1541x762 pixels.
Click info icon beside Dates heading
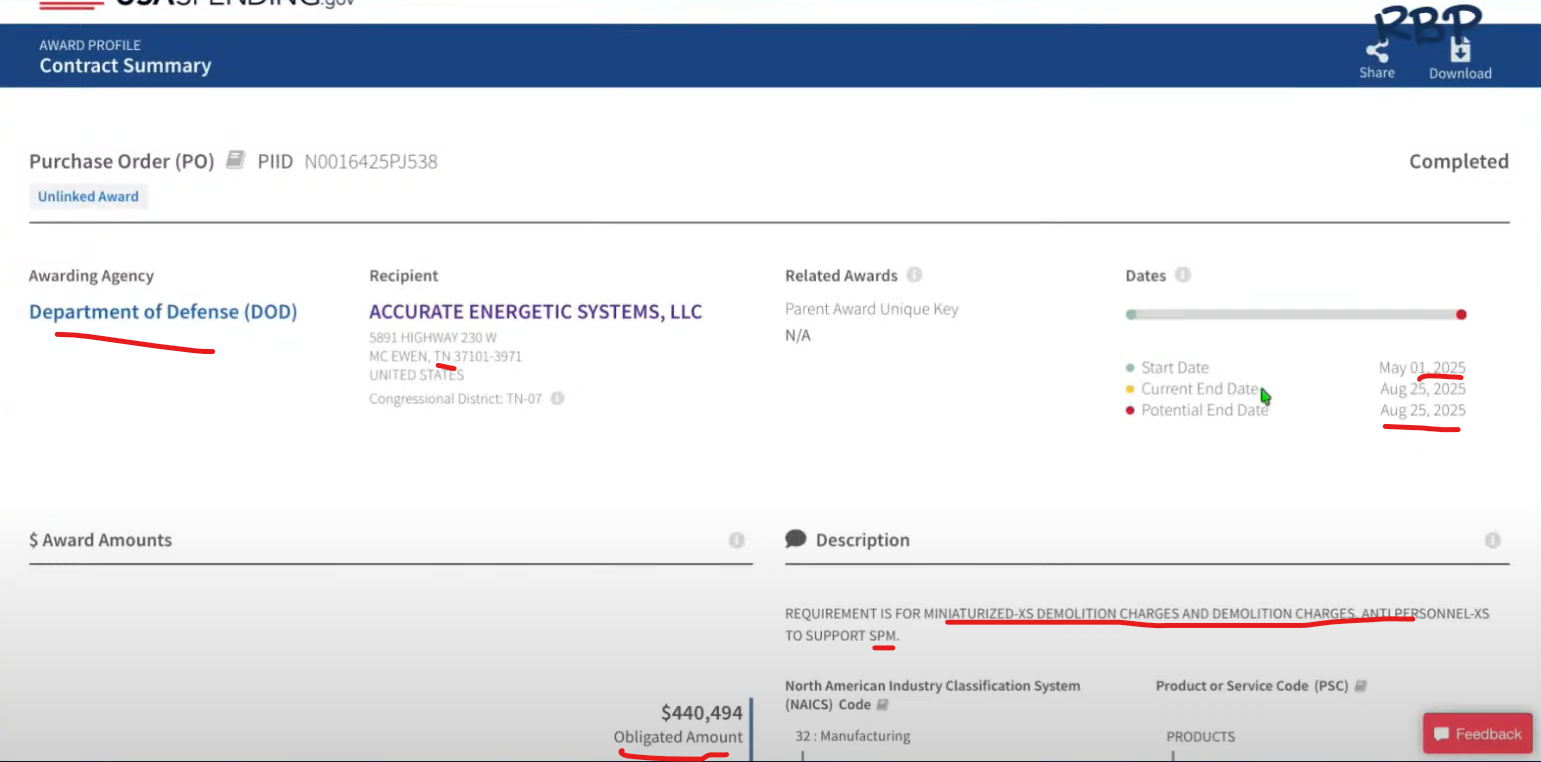[x=1183, y=275]
